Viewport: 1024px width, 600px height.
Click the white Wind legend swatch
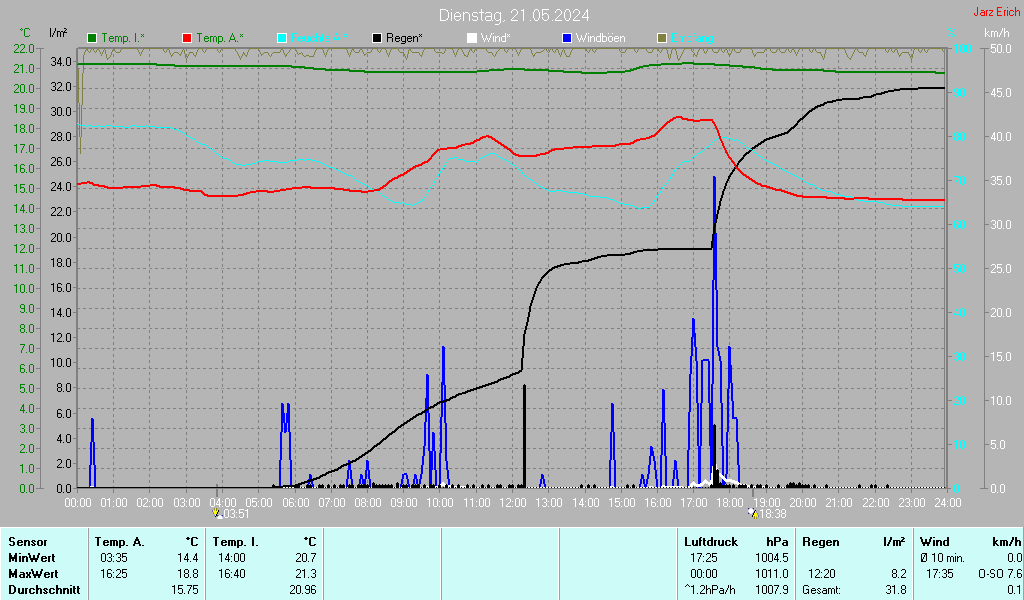472,39
